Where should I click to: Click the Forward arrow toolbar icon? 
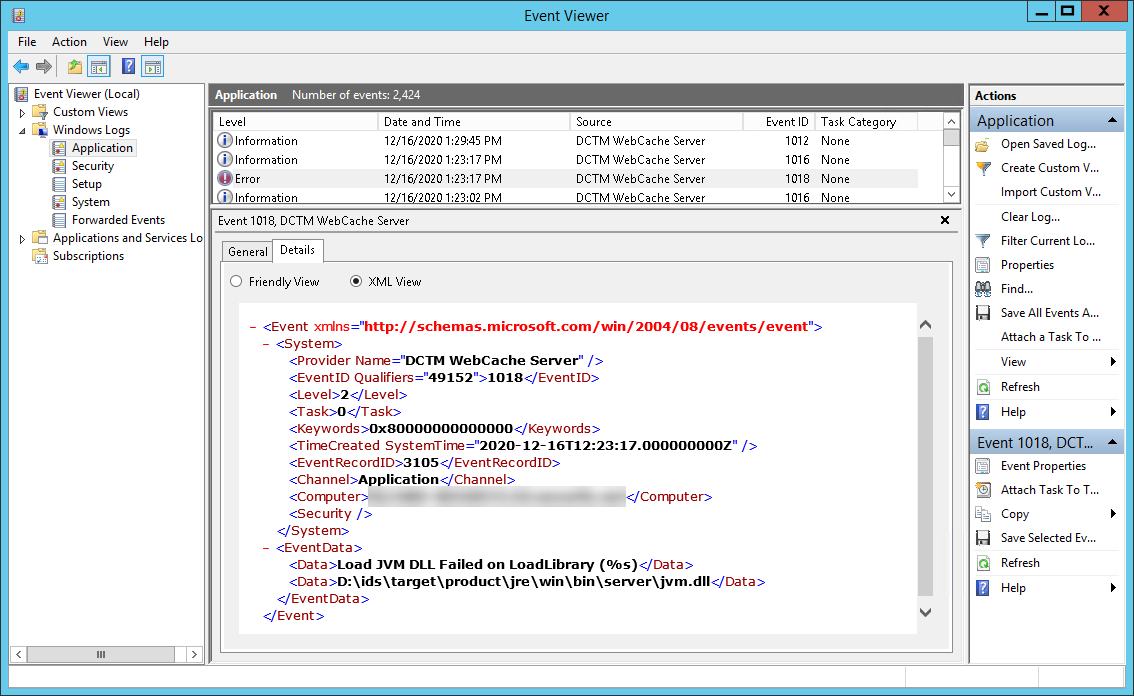click(44, 67)
